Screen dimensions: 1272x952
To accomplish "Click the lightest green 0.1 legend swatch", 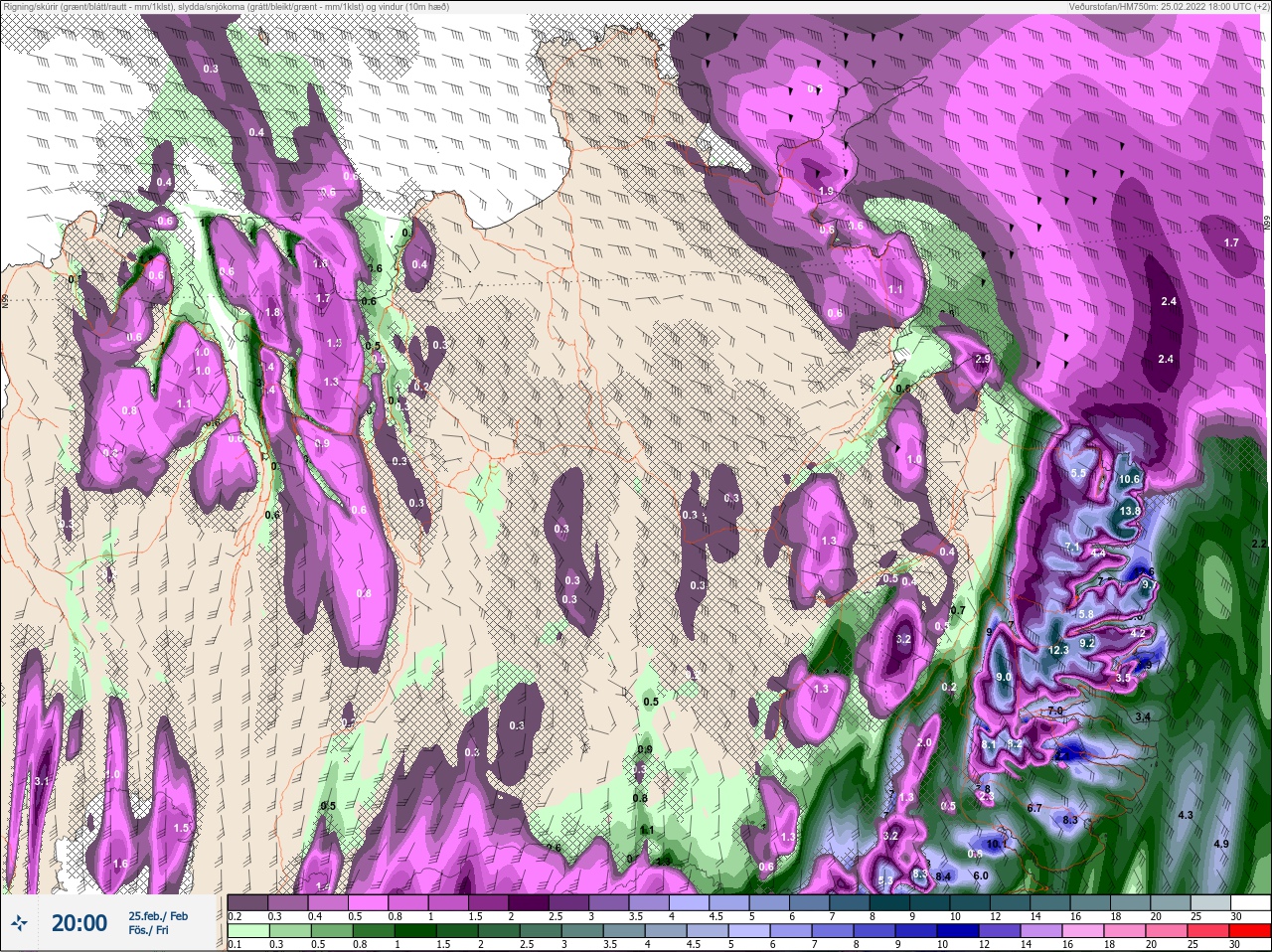I will point(247,931).
